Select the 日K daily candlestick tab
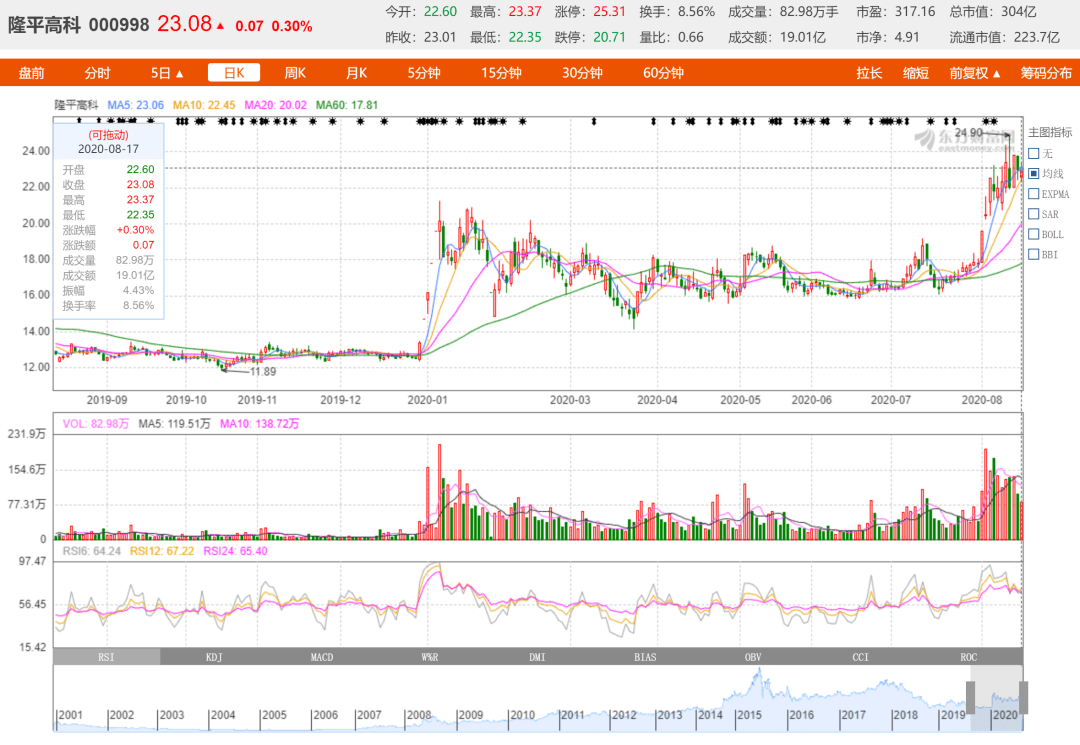1080x745 pixels. coord(234,73)
